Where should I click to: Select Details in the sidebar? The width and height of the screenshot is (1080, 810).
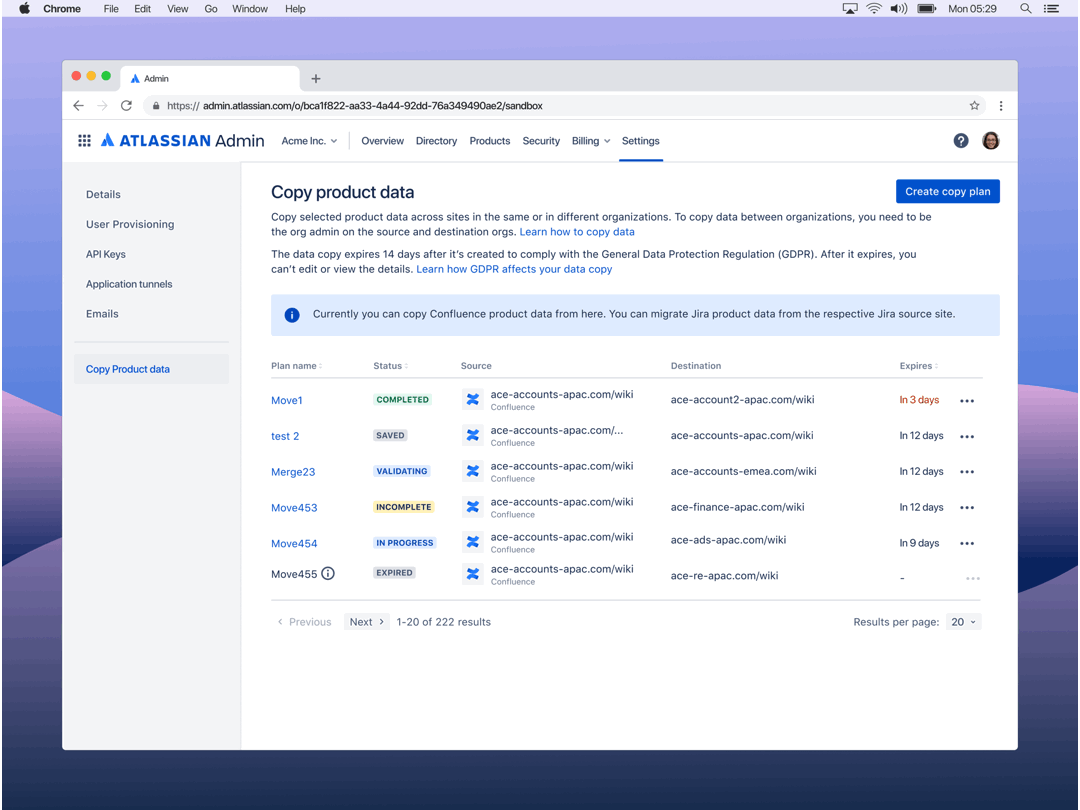(103, 194)
